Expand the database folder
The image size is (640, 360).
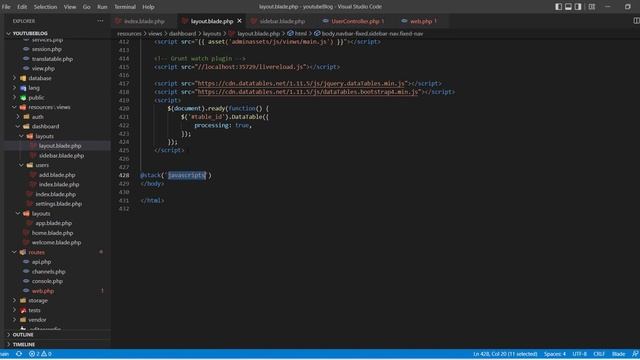[x=40, y=78]
